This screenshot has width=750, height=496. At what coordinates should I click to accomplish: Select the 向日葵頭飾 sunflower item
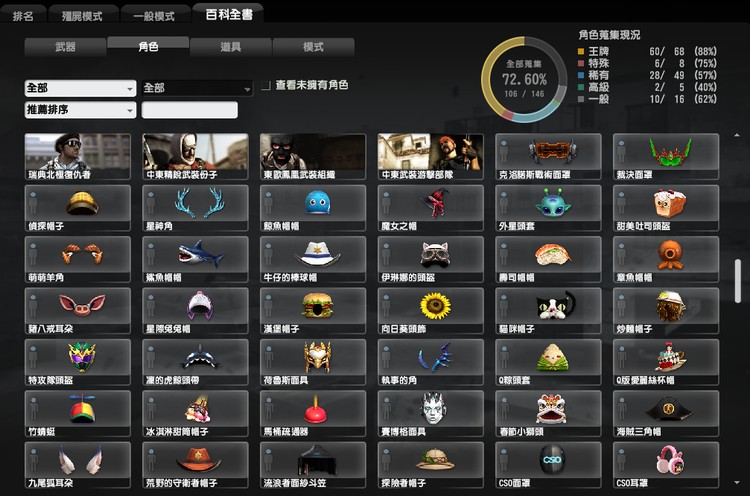click(430, 311)
